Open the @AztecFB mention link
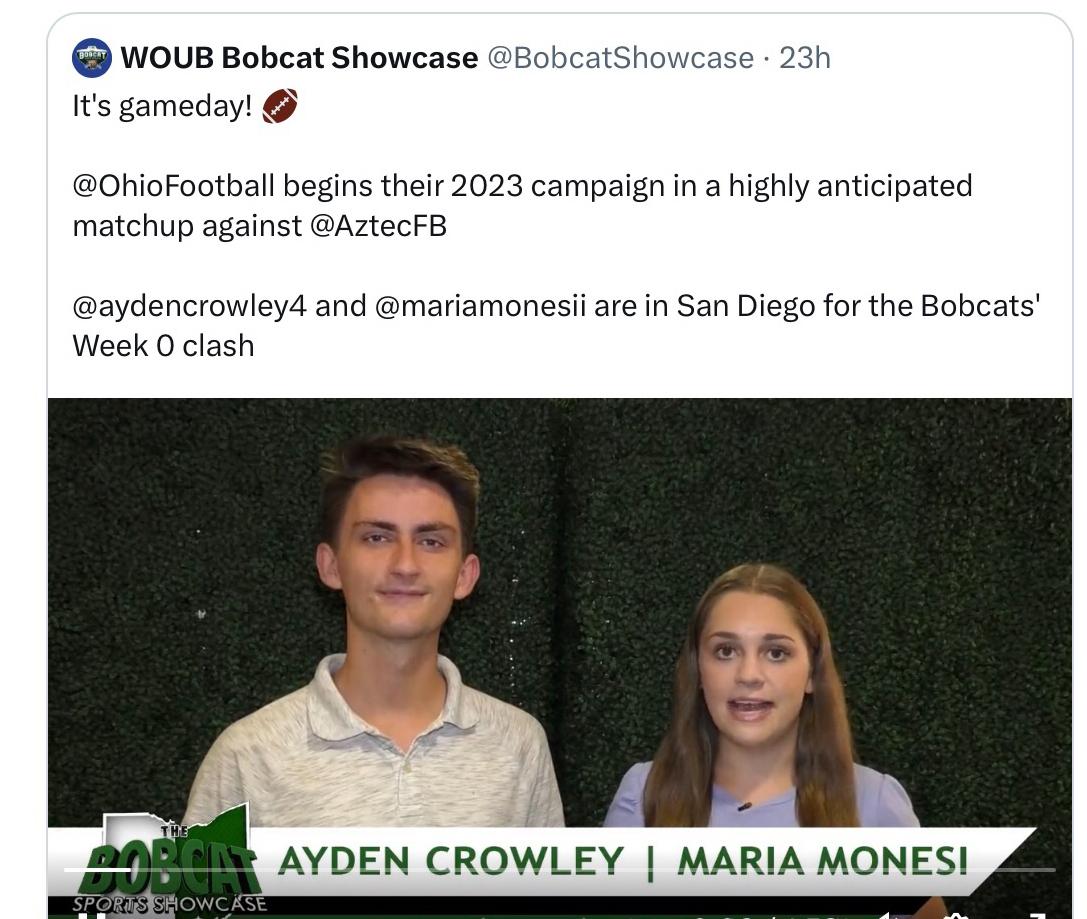Screen dimensions: 1087x919 pyautogui.click(x=379, y=226)
